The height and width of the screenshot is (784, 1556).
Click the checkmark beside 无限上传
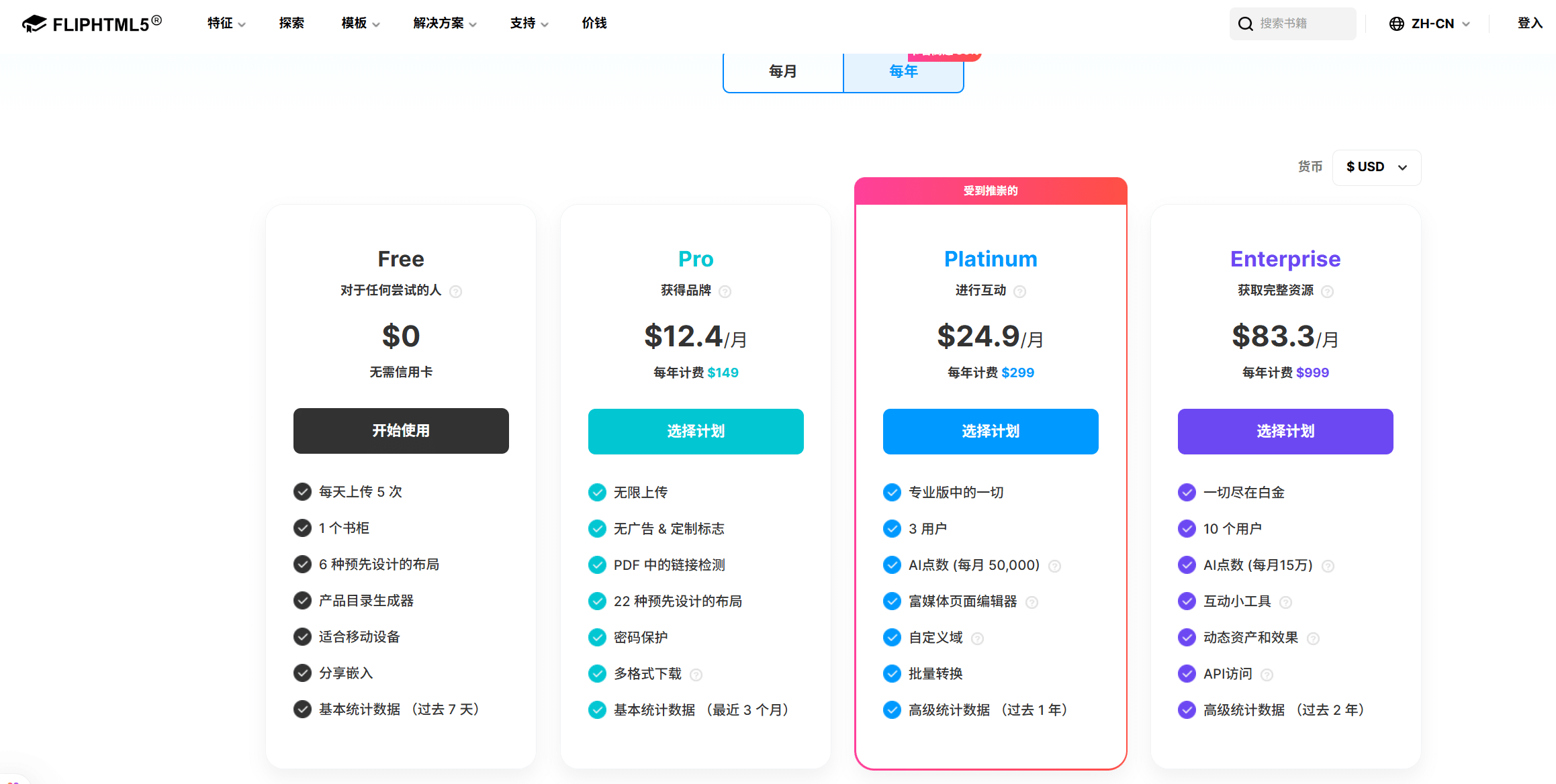[x=596, y=493]
